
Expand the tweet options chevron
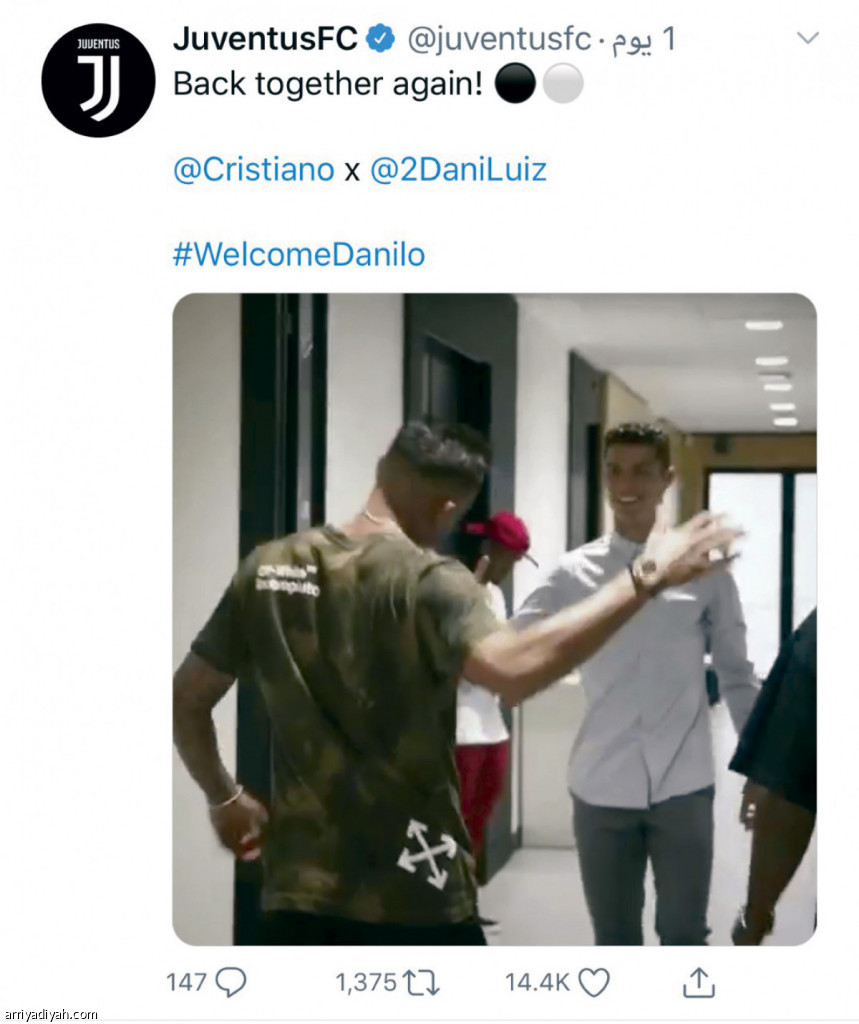tap(808, 38)
